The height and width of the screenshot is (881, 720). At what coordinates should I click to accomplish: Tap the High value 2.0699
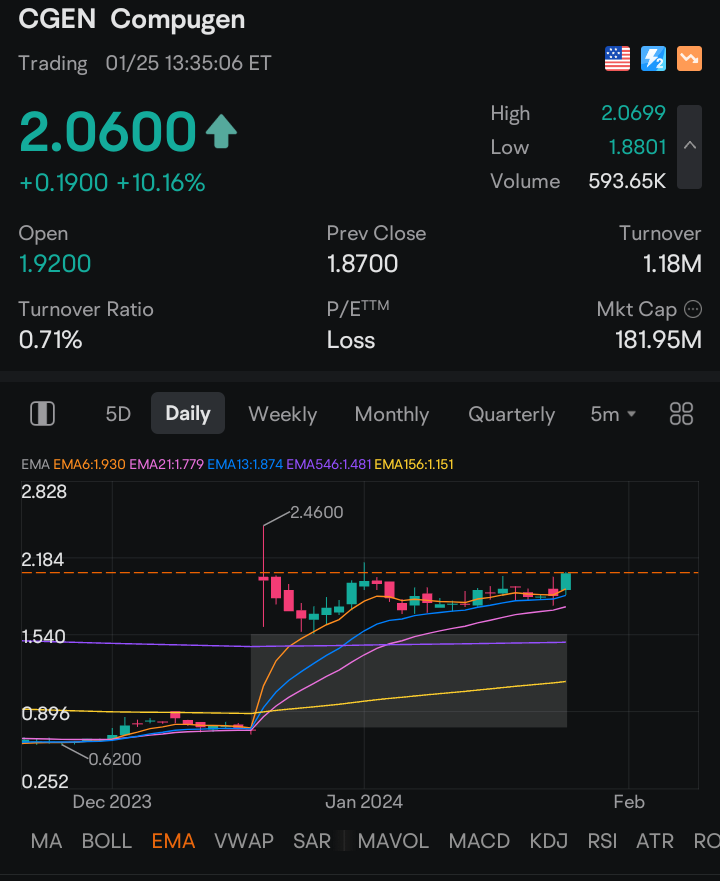pos(633,113)
